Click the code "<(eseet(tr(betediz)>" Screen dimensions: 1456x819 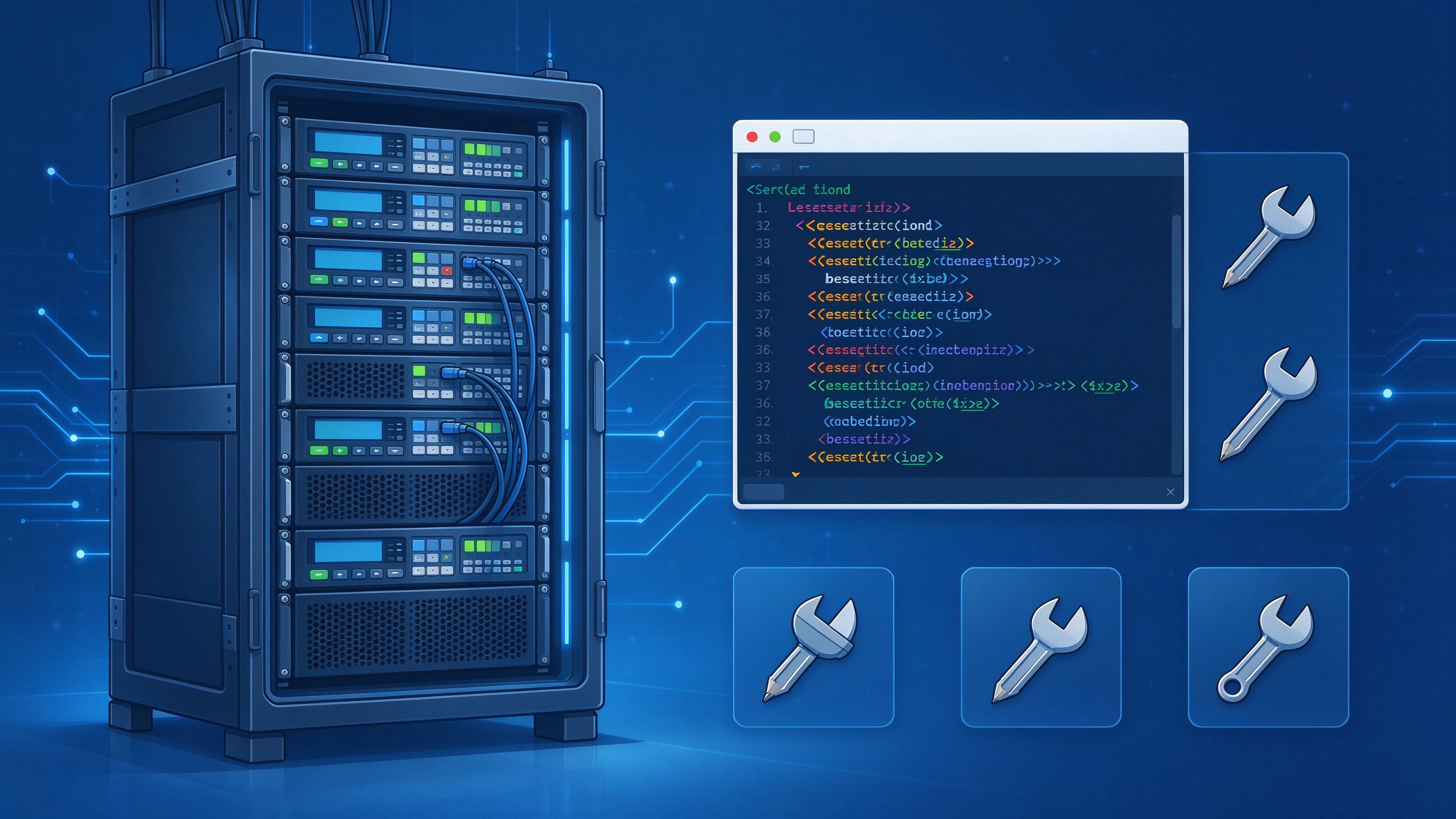pyautogui.click(x=891, y=243)
